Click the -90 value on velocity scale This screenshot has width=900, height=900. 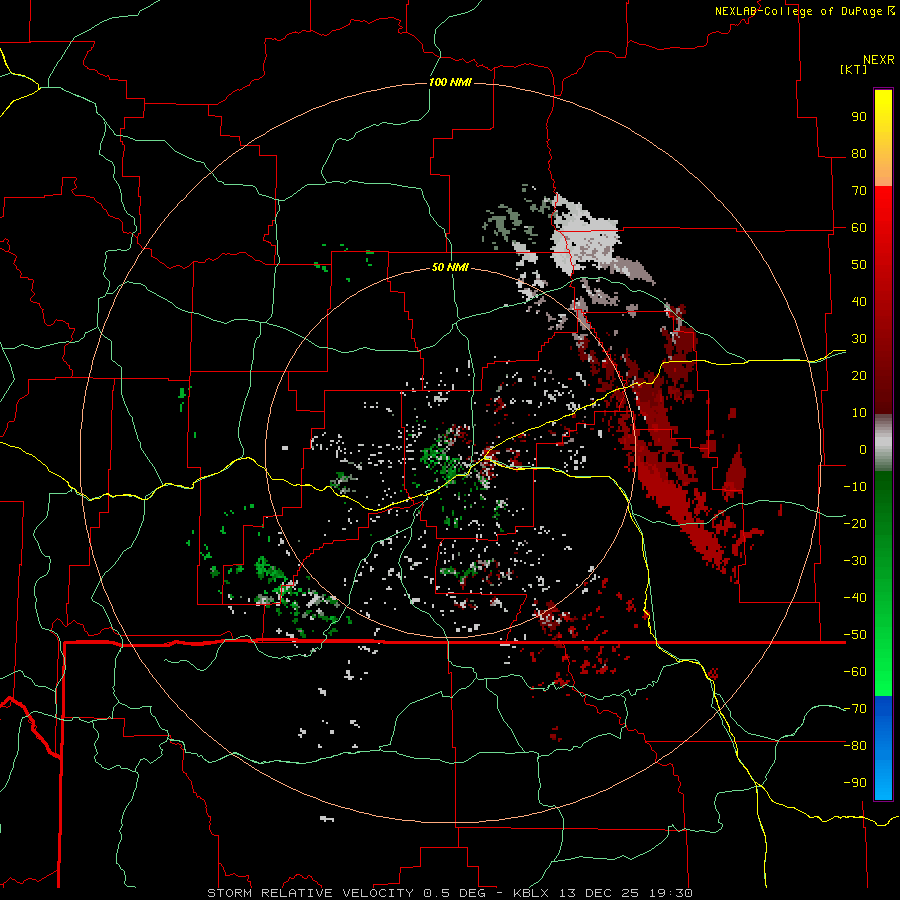[855, 783]
